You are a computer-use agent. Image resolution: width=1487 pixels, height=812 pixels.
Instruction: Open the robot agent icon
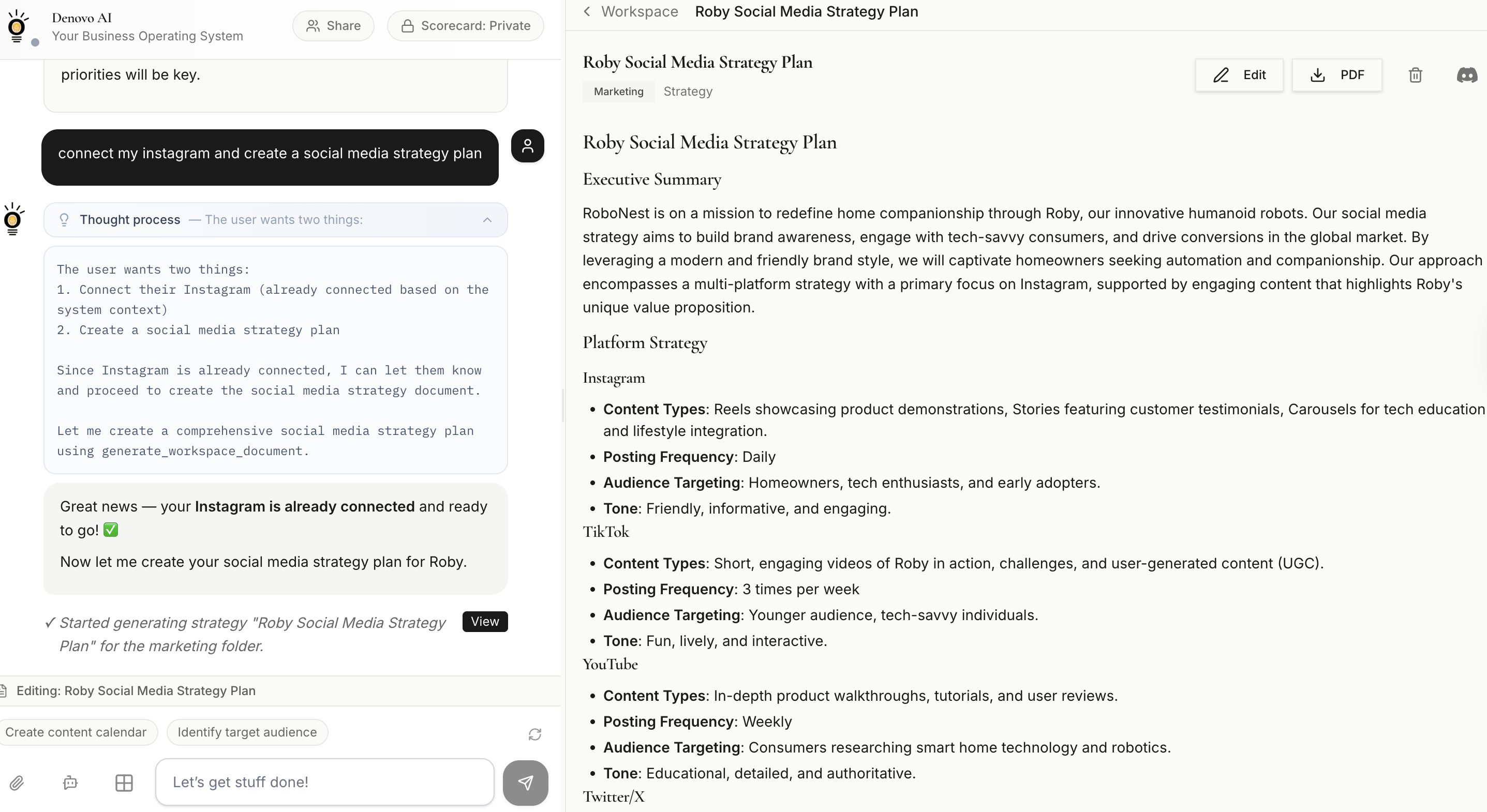point(70,783)
